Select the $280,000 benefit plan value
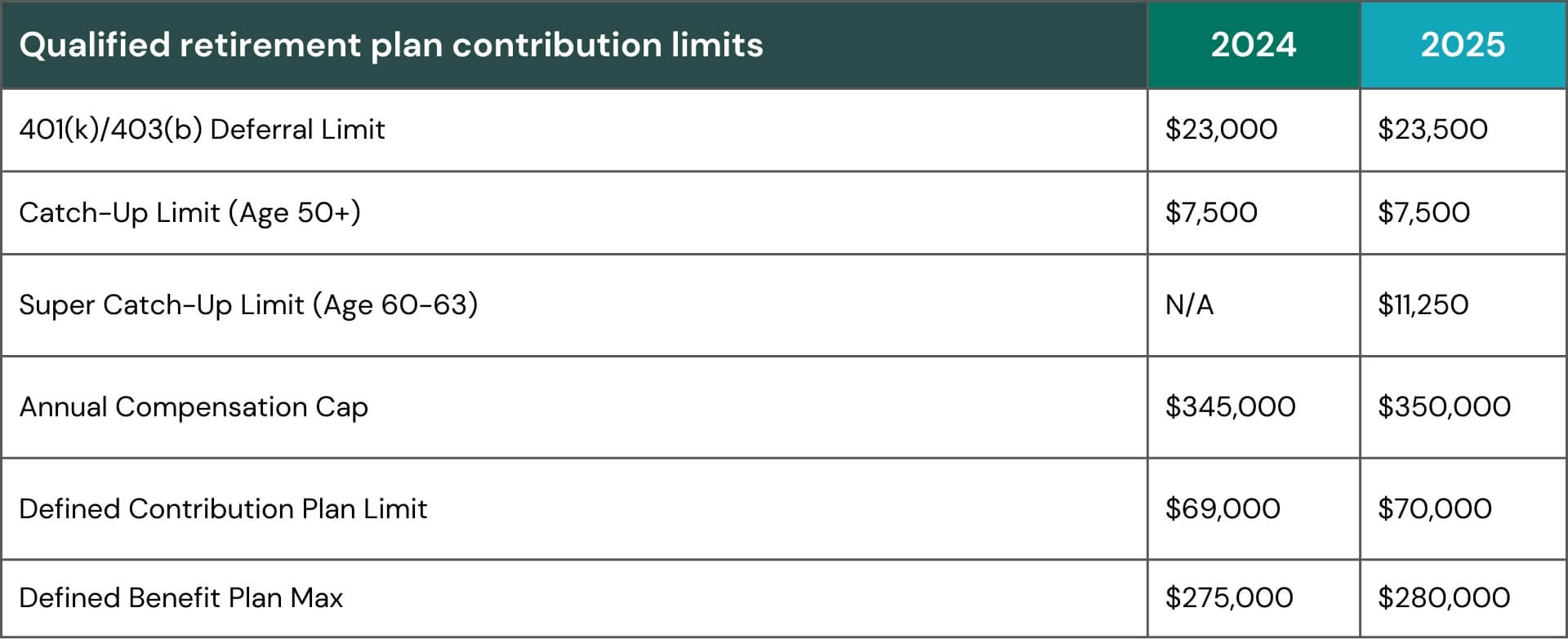Viewport: 1568px width, 639px height. [1443, 598]
